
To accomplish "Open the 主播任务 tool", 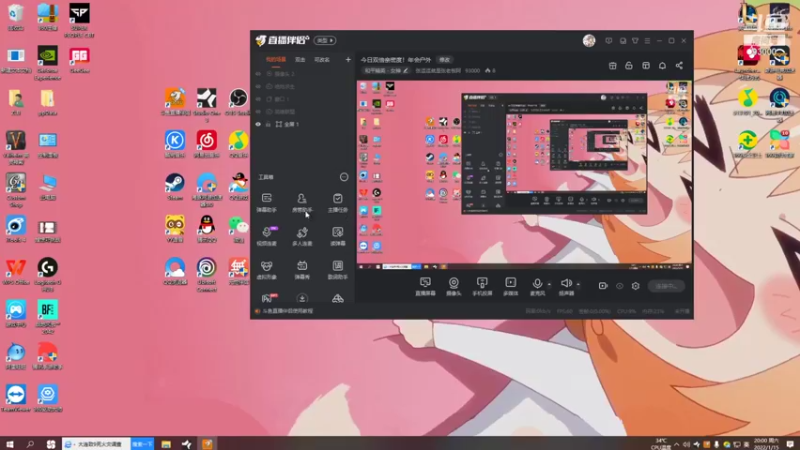I will 337,202.
